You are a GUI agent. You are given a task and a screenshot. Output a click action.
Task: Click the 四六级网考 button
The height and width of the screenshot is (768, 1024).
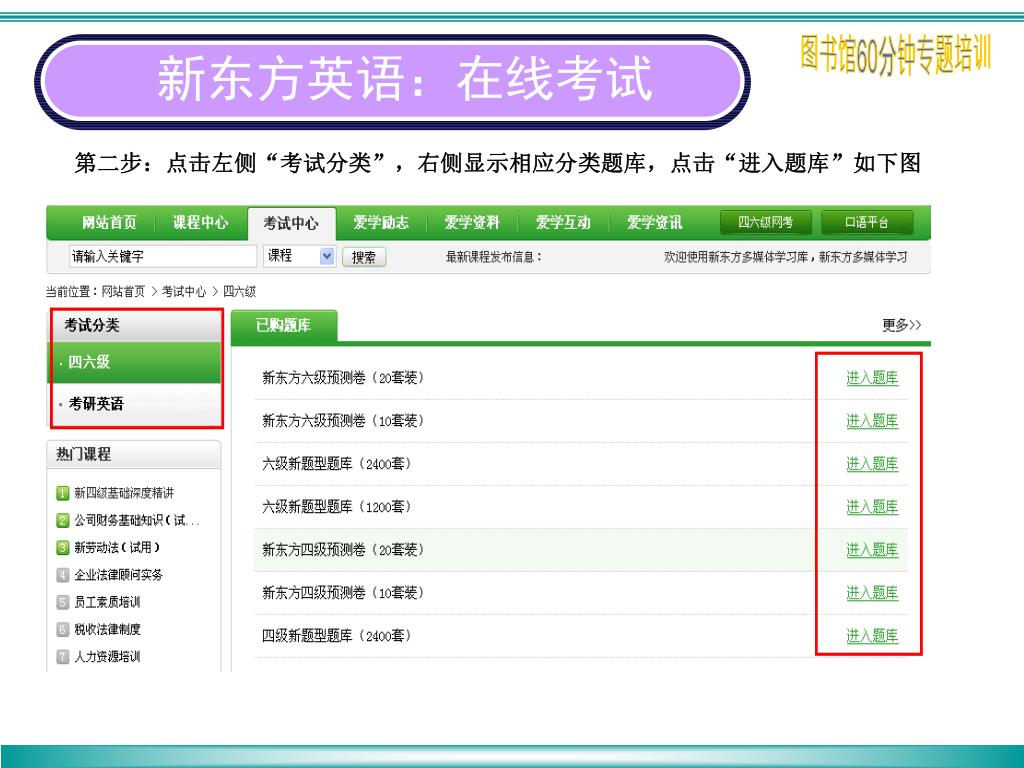[x=765, y=223]
